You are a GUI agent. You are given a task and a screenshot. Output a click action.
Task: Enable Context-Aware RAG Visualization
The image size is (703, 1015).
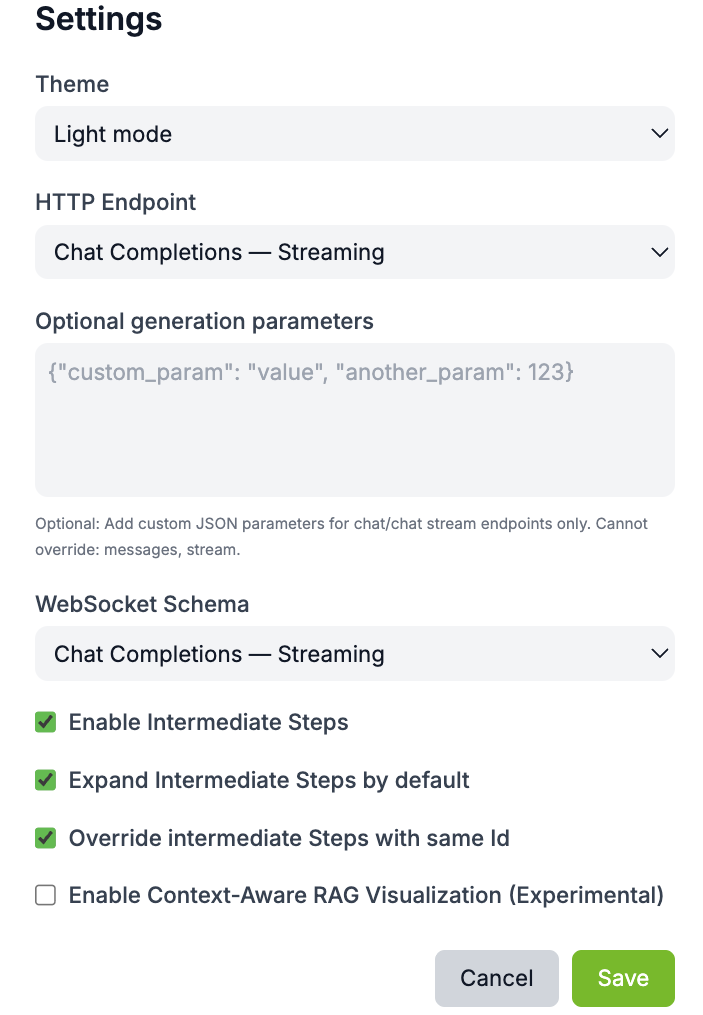[x=45, y=895]
